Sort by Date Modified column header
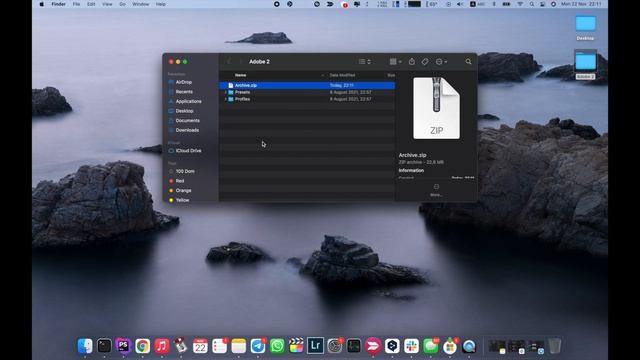This screenshot has width=640, height=360. (x=342, y=75)
